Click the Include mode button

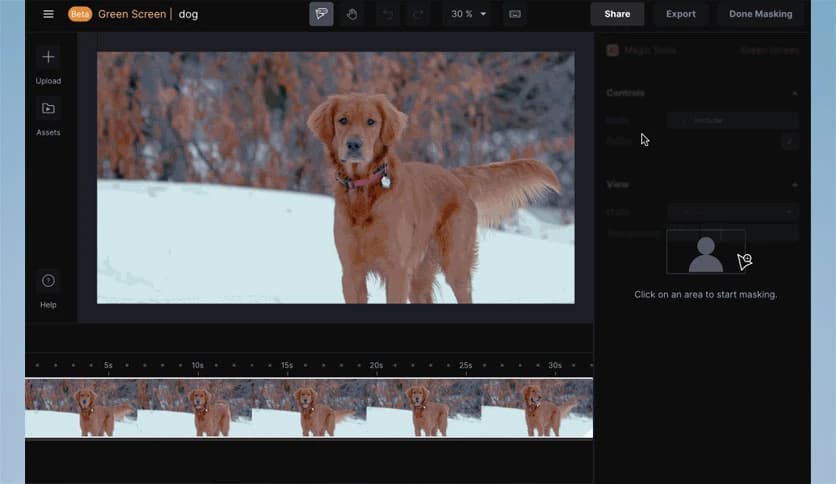coord(708,120)
